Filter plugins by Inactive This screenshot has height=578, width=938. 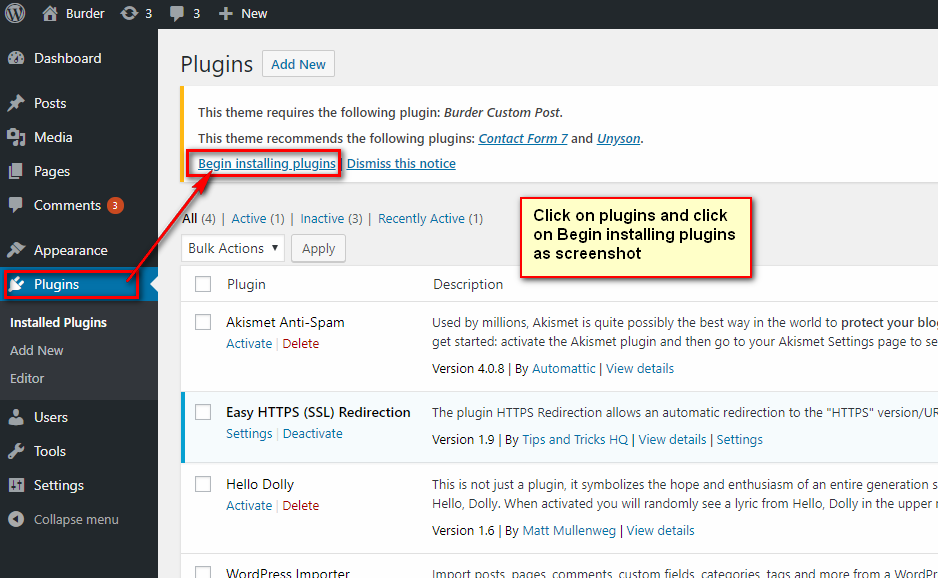point(322,218)
